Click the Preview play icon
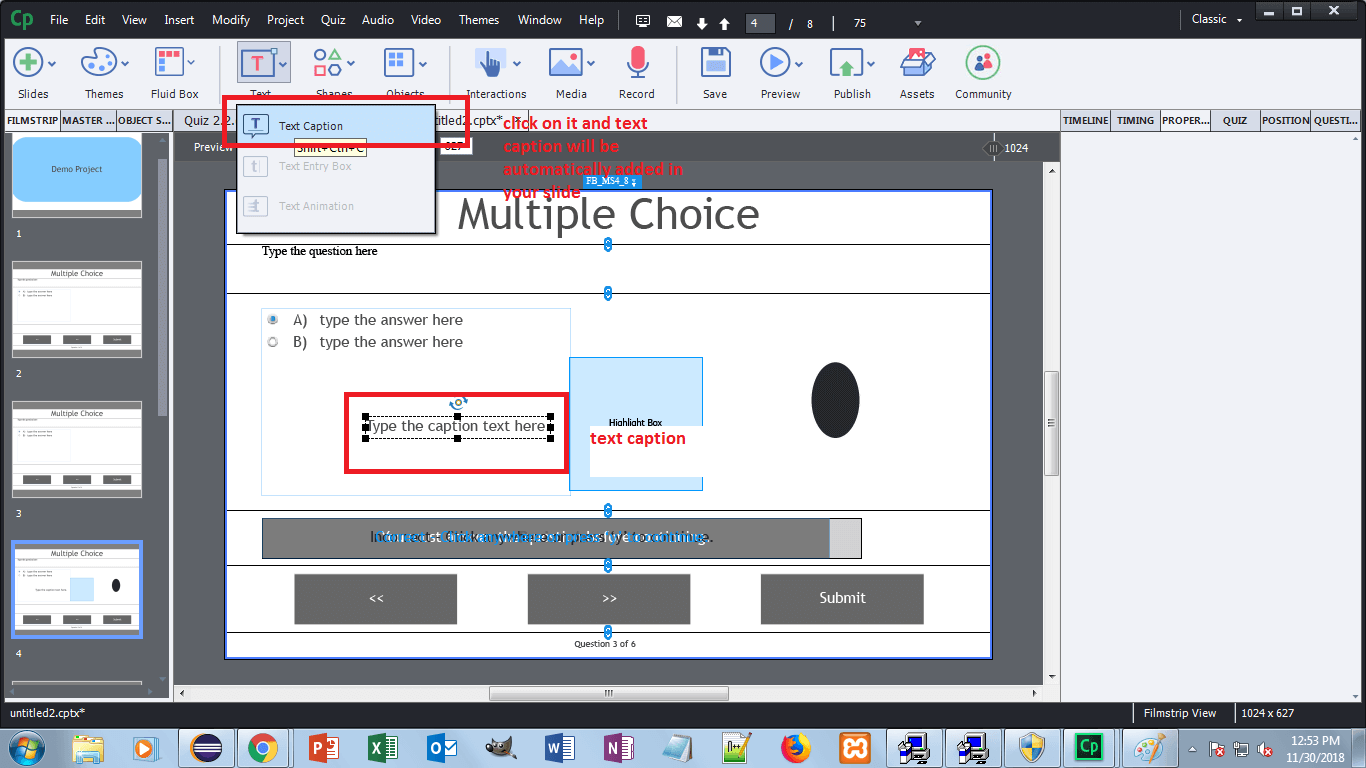This screenshot has height=768, width=1366. [774, 63]
